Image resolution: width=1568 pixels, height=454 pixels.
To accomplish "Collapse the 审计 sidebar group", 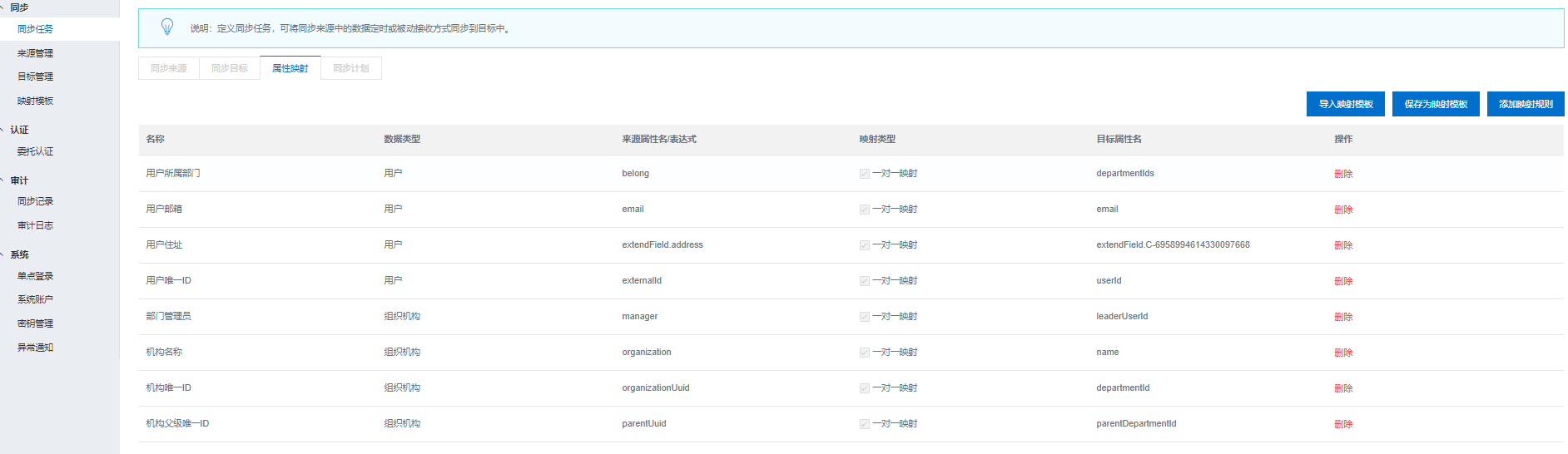I will [x=19, y=180].
